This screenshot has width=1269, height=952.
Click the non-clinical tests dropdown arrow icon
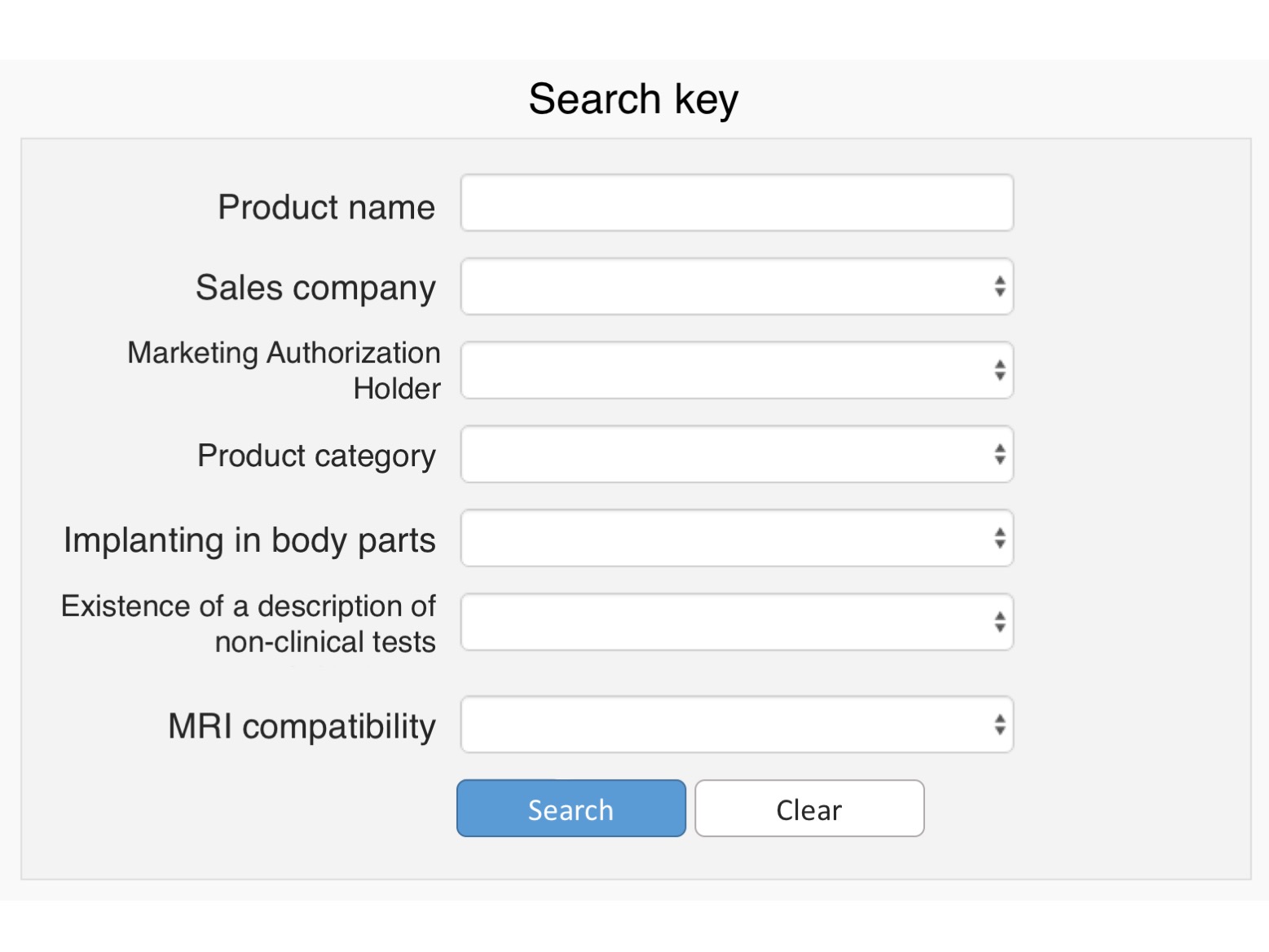[1000, 623]
